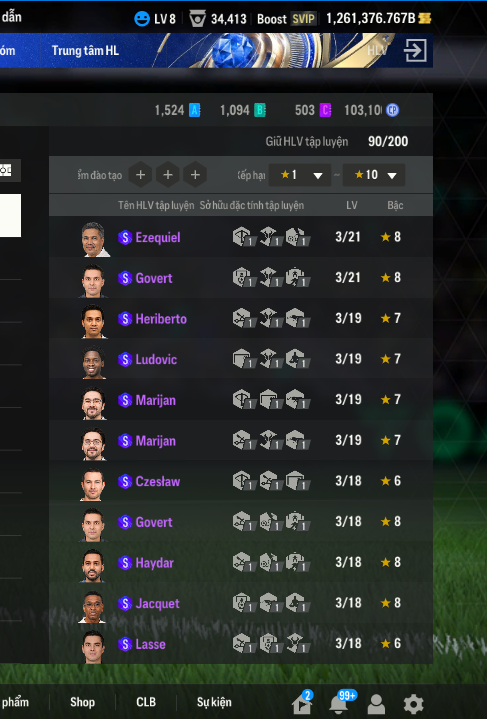This screenshot has width=487, height=719.
Task: Expand the minimum rank ★1 dropdown
Action: pyautogui.click(x=300, y=175)
